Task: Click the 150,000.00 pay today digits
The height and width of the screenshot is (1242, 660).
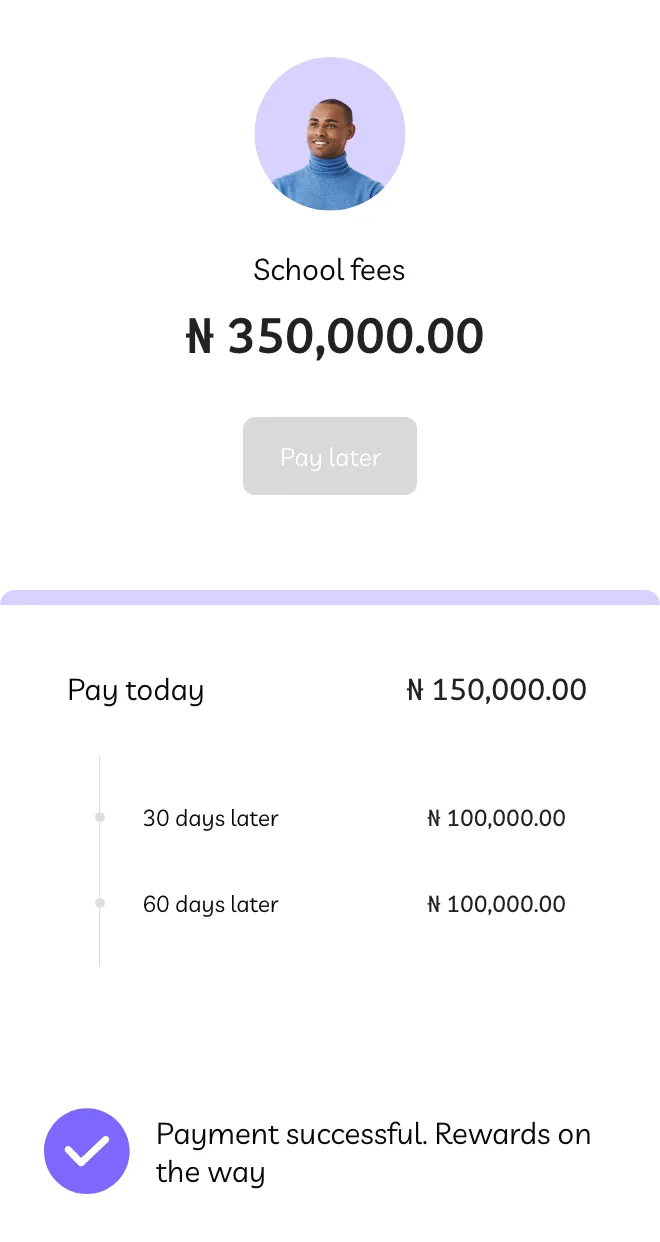Action: (x=509, y=690)
